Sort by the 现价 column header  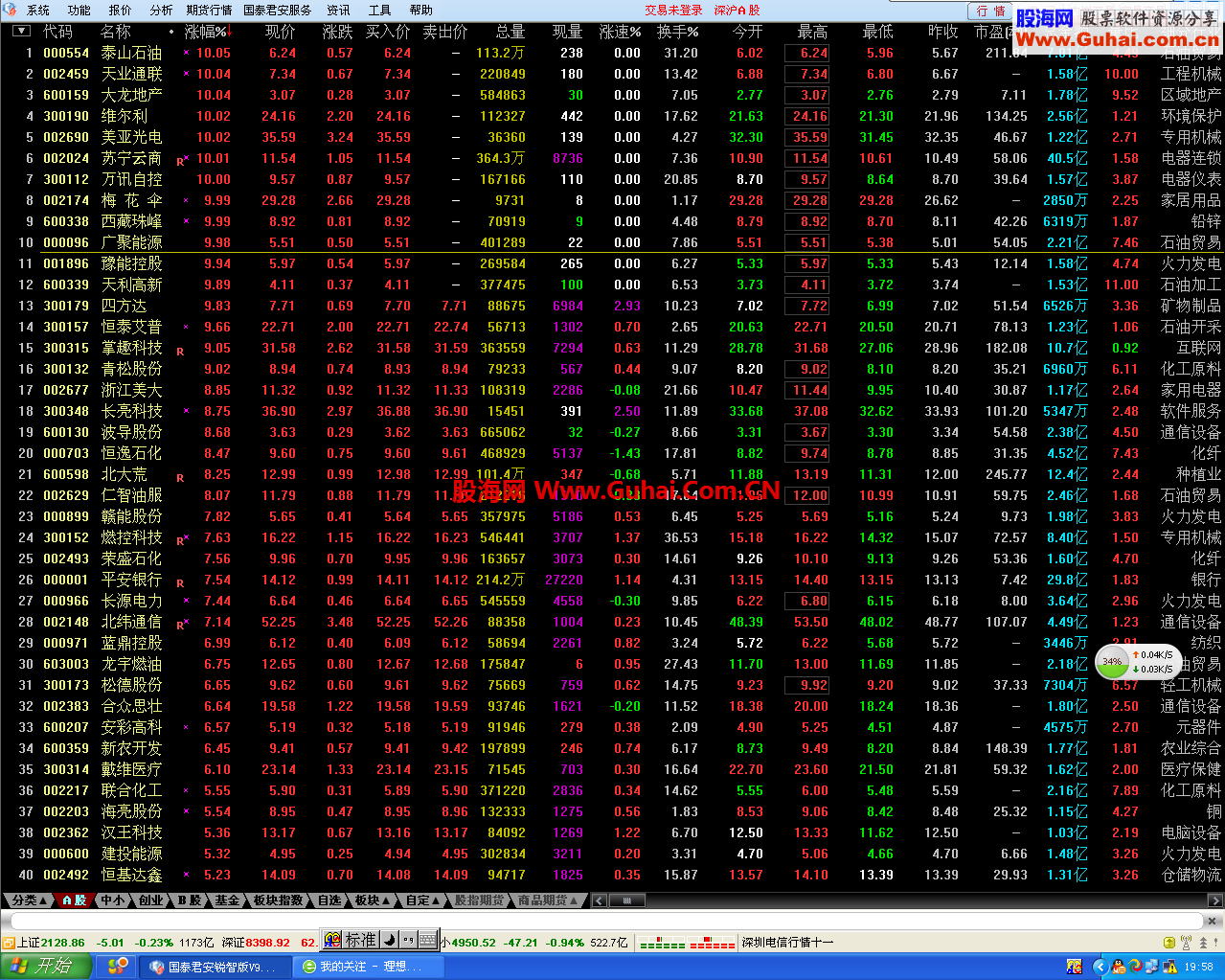[281, 32]
